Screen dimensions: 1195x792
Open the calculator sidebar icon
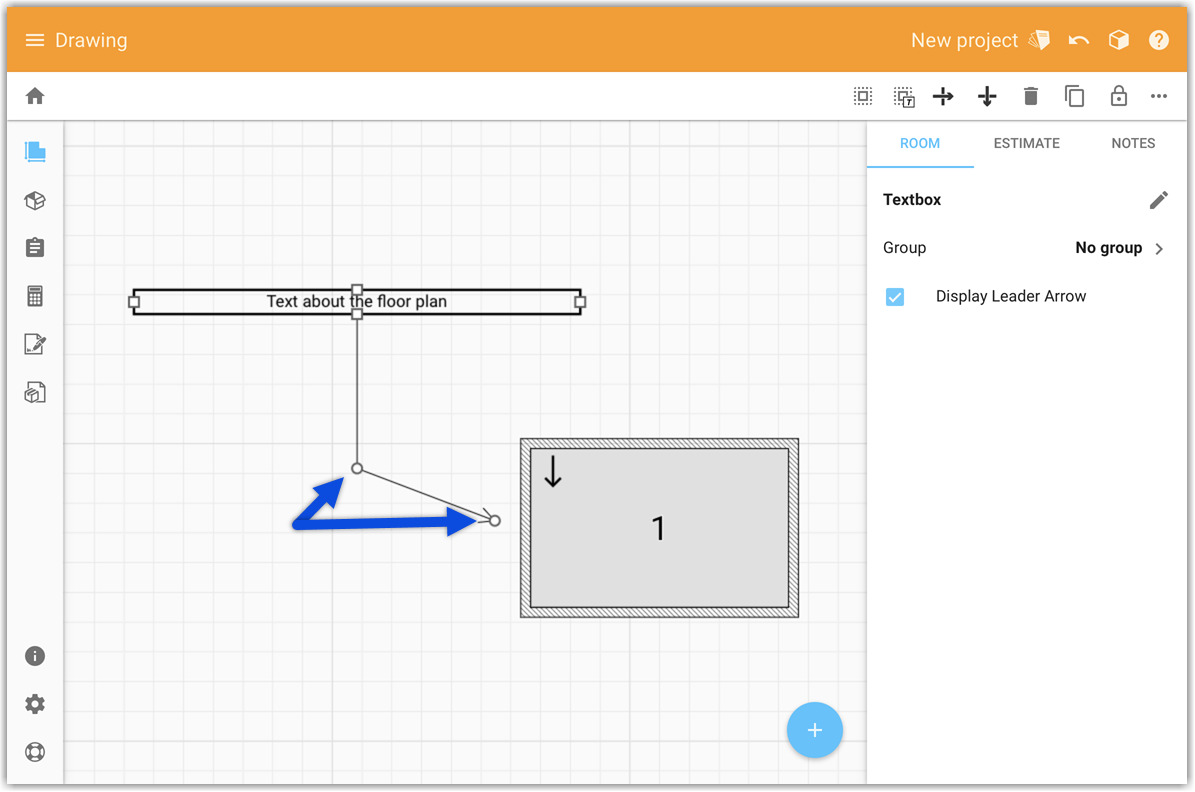[35, 296]
